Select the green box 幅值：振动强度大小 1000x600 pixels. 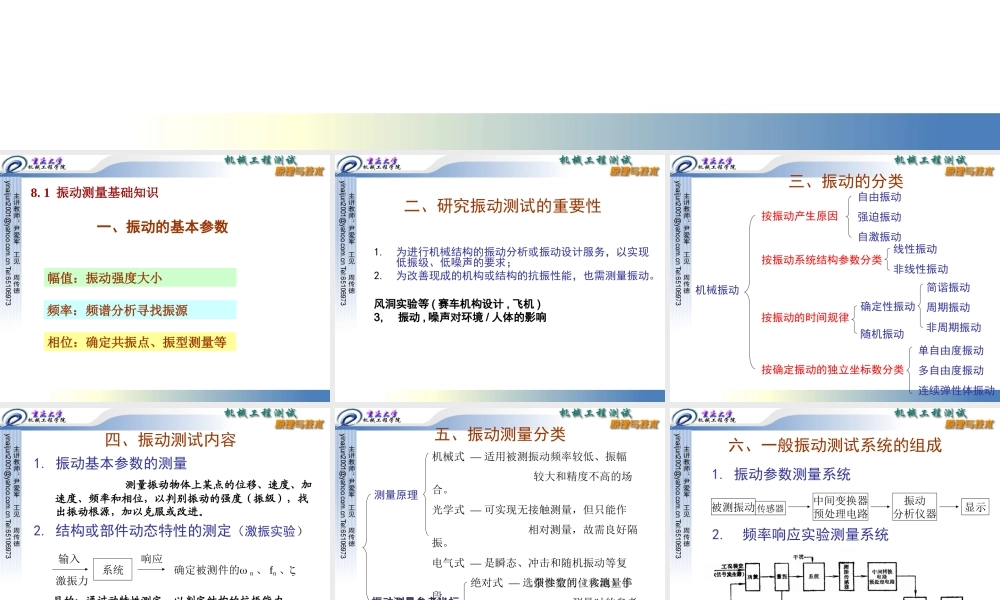[140, 277]
